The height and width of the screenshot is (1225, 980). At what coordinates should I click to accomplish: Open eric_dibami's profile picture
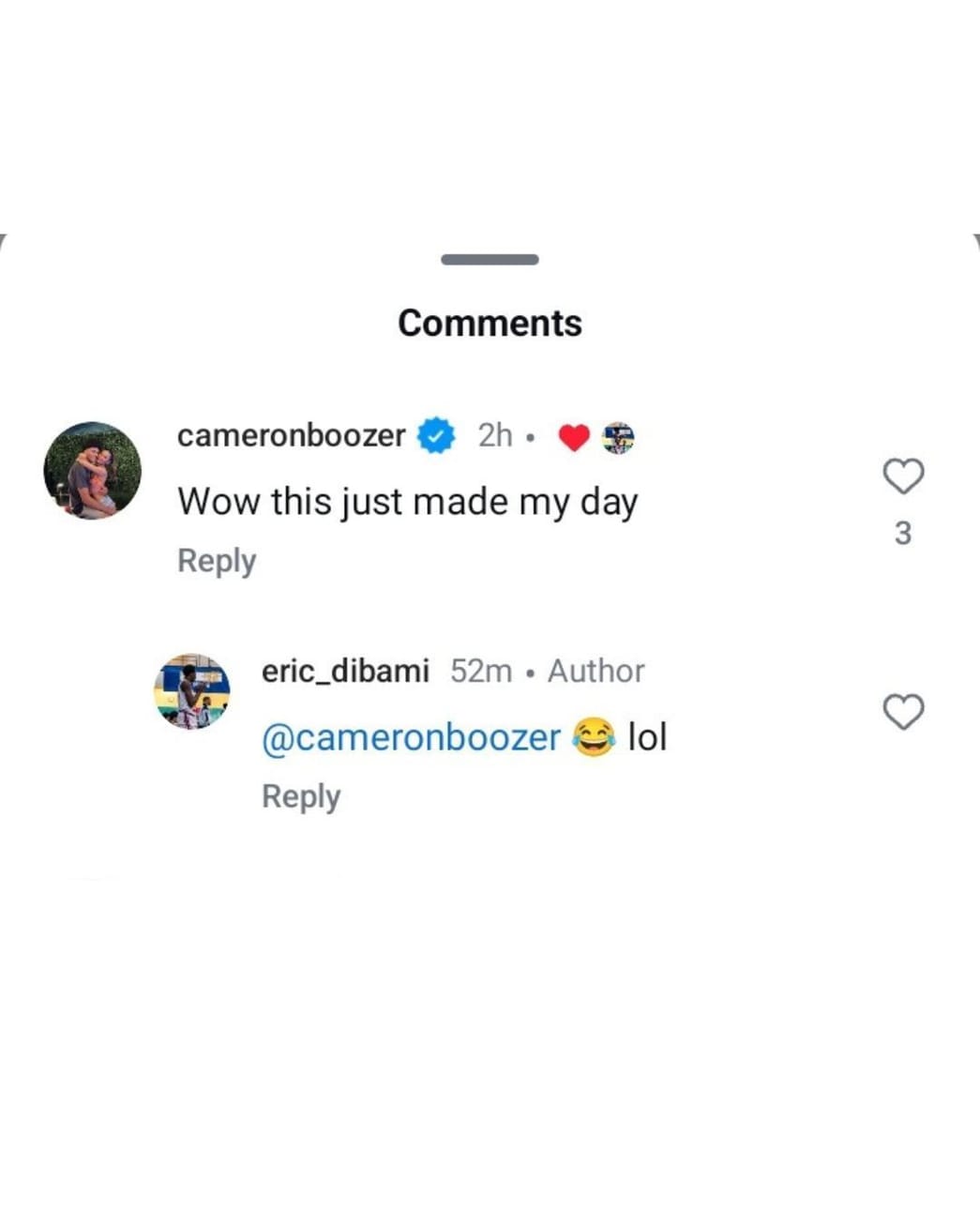(x=192, y=694)
